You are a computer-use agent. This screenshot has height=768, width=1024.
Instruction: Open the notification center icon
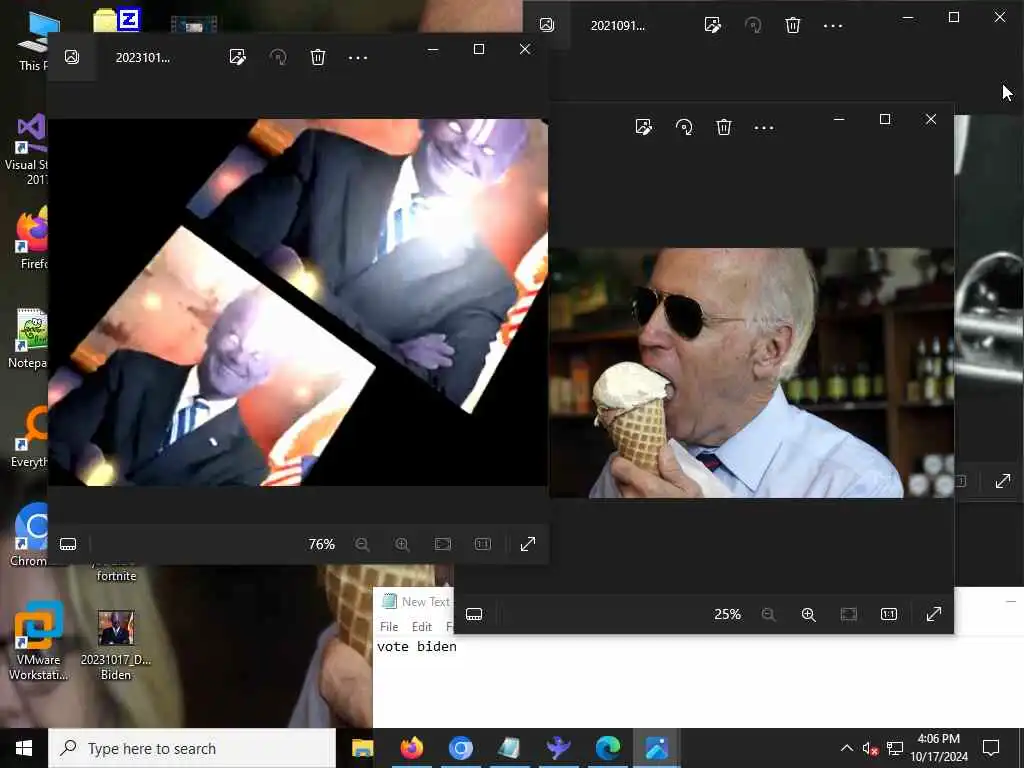pyautogui.click(x=991, y=748)
